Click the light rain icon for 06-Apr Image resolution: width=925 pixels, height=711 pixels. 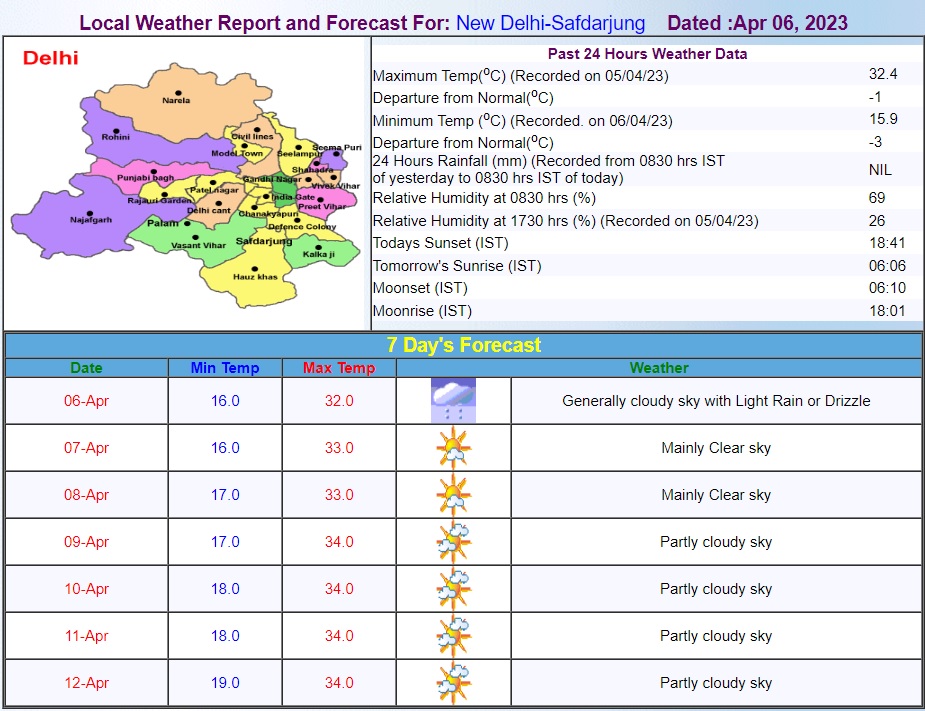[454, 399]
